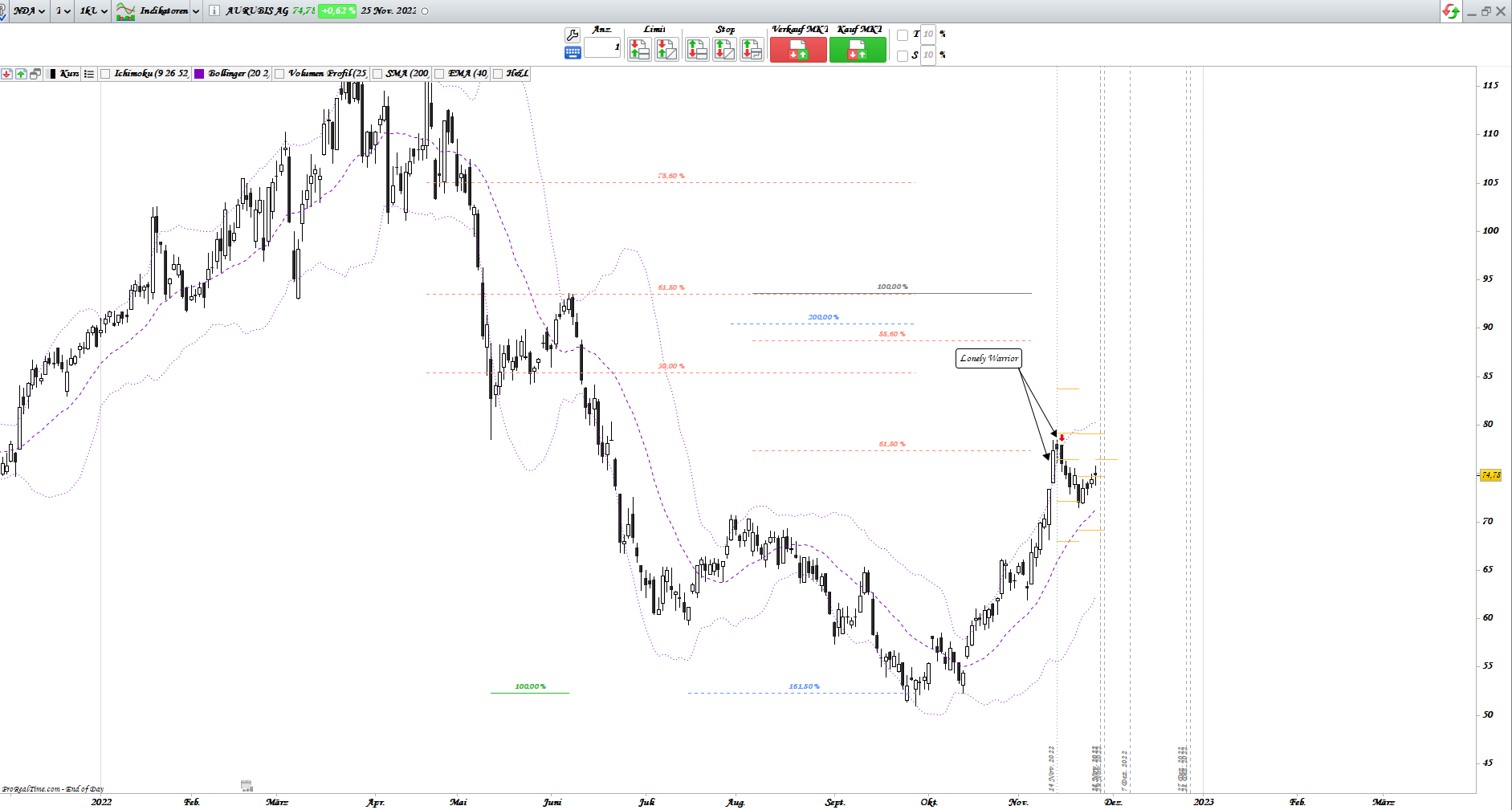Click the Anz. quantity input field
1512x810 pixels.
(602, 47)
